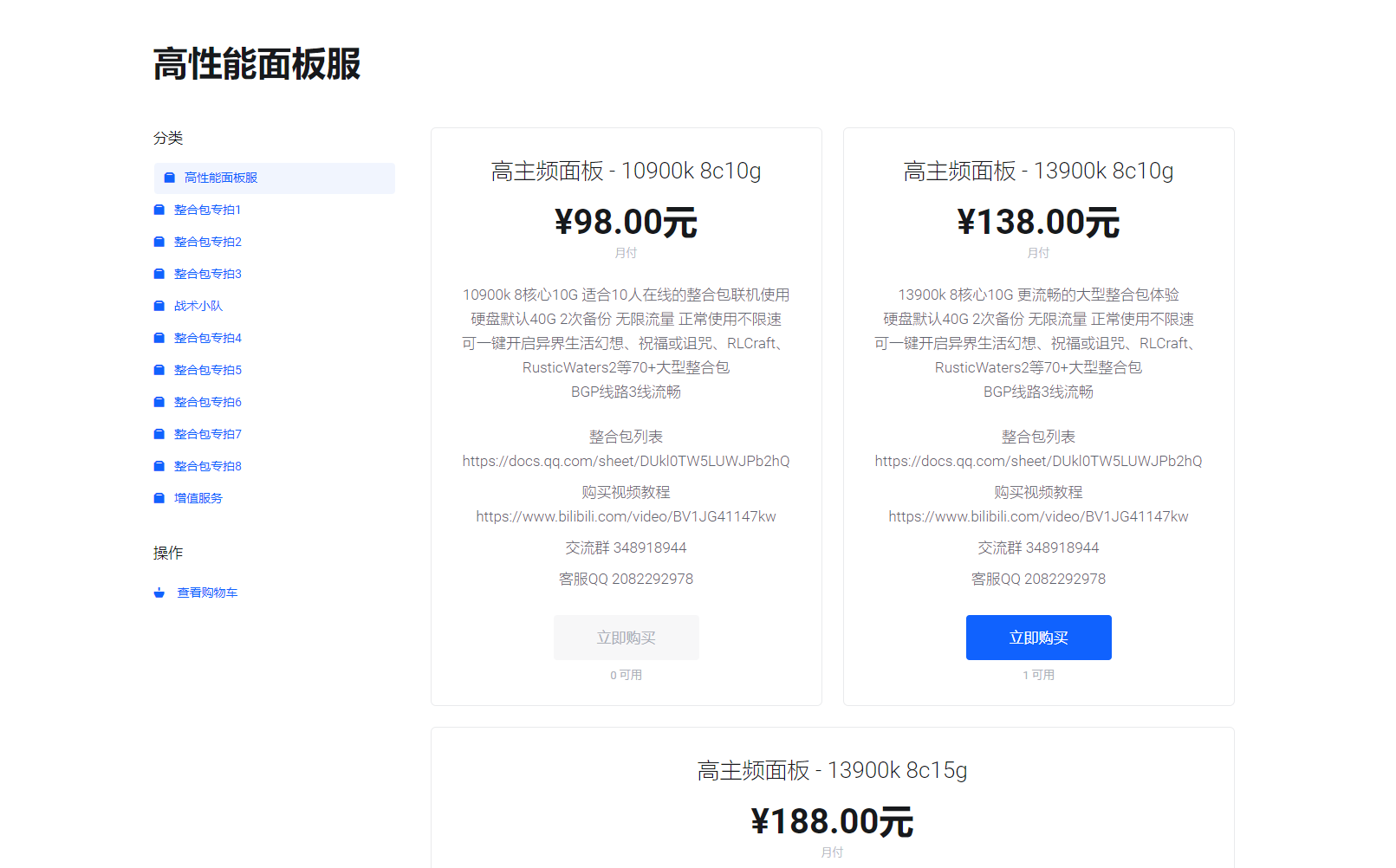The image size is (1396, 868).
Task: Click the folder icon next to 整合包专拍5
Action: click(159, 370)
